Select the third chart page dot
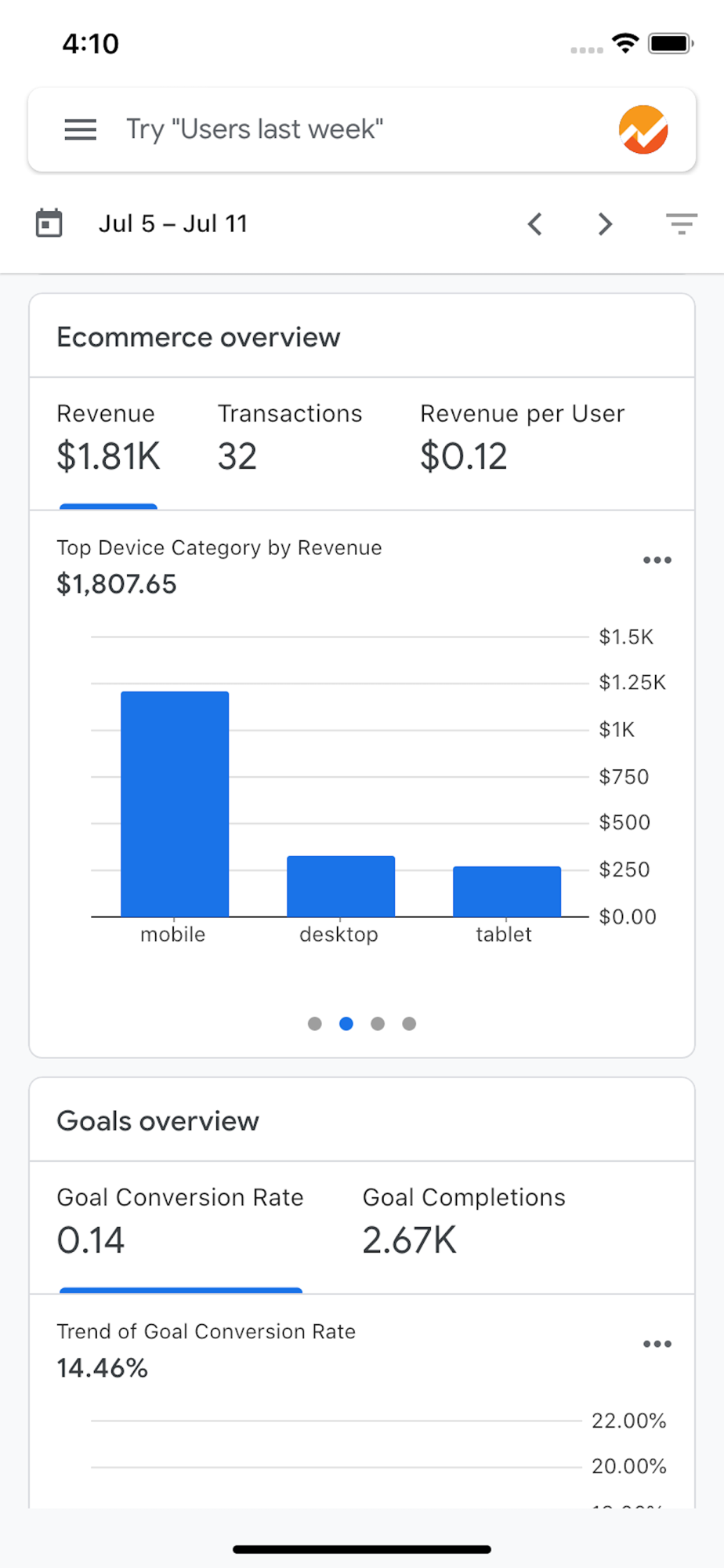The width and height of the screenshot is (724, 1568). click(378, 1023)
